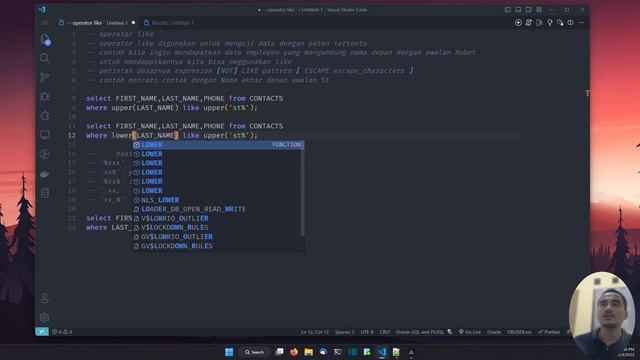Choose the GV$LOCKDOWN_RULES suggestion
Viewport: 640px width, 360px height.
coord(218,246)
